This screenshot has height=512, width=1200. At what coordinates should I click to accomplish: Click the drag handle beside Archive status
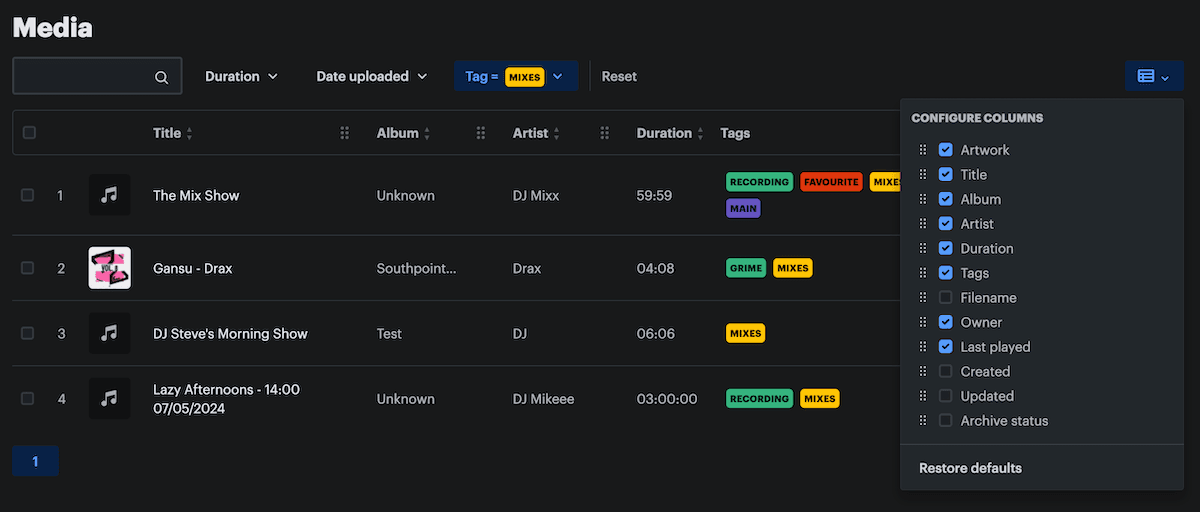(922, 421)
